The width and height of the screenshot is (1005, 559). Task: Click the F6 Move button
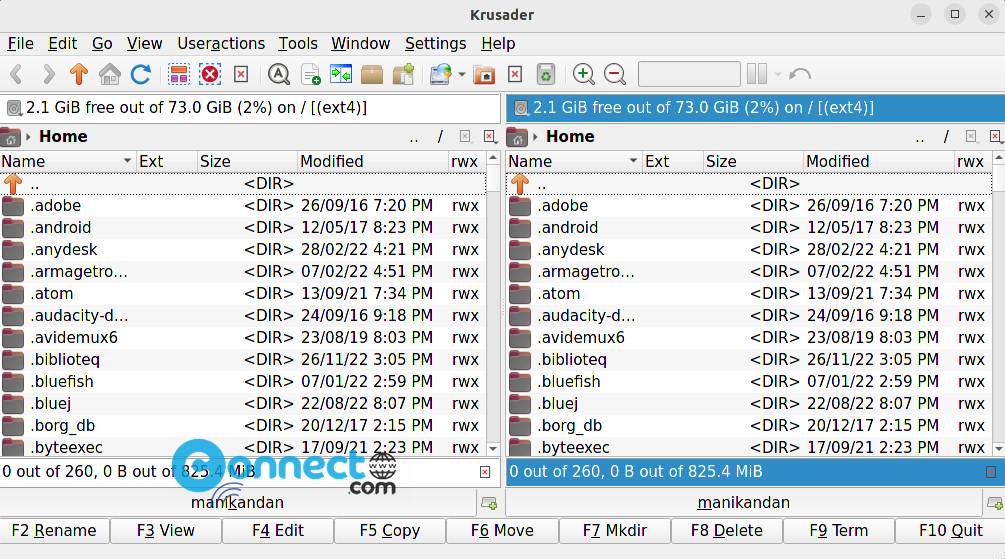pyautogui.click(x=502, y=531)
